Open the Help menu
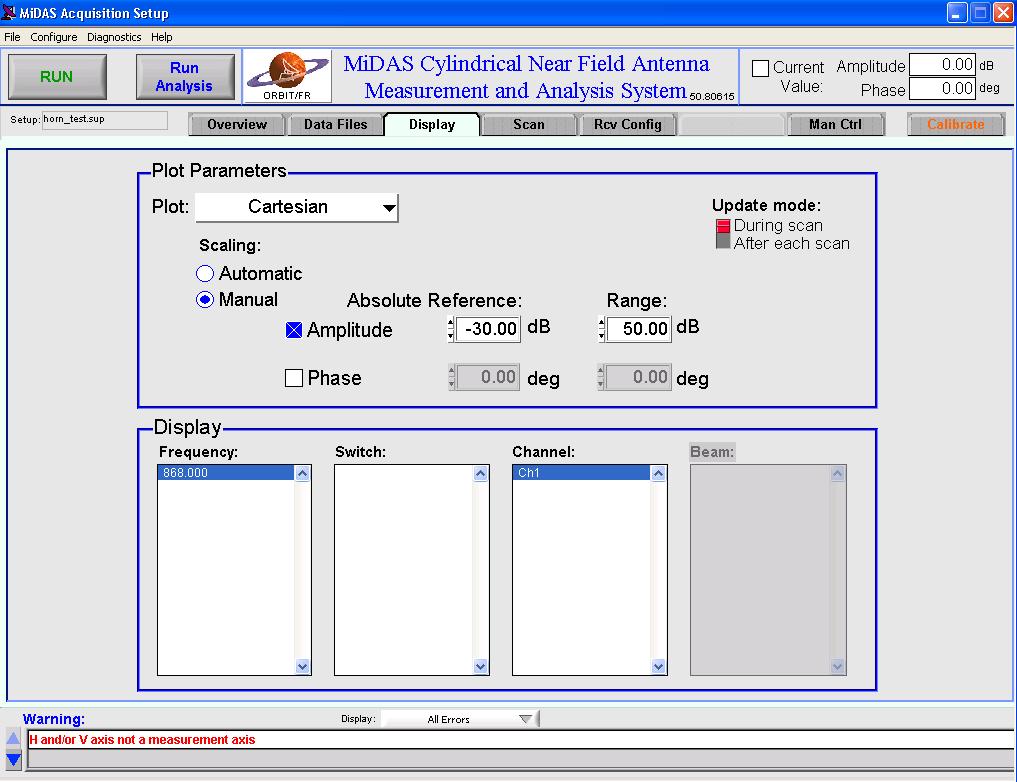This screenshot has height=782, width=1017. [162, 37]
